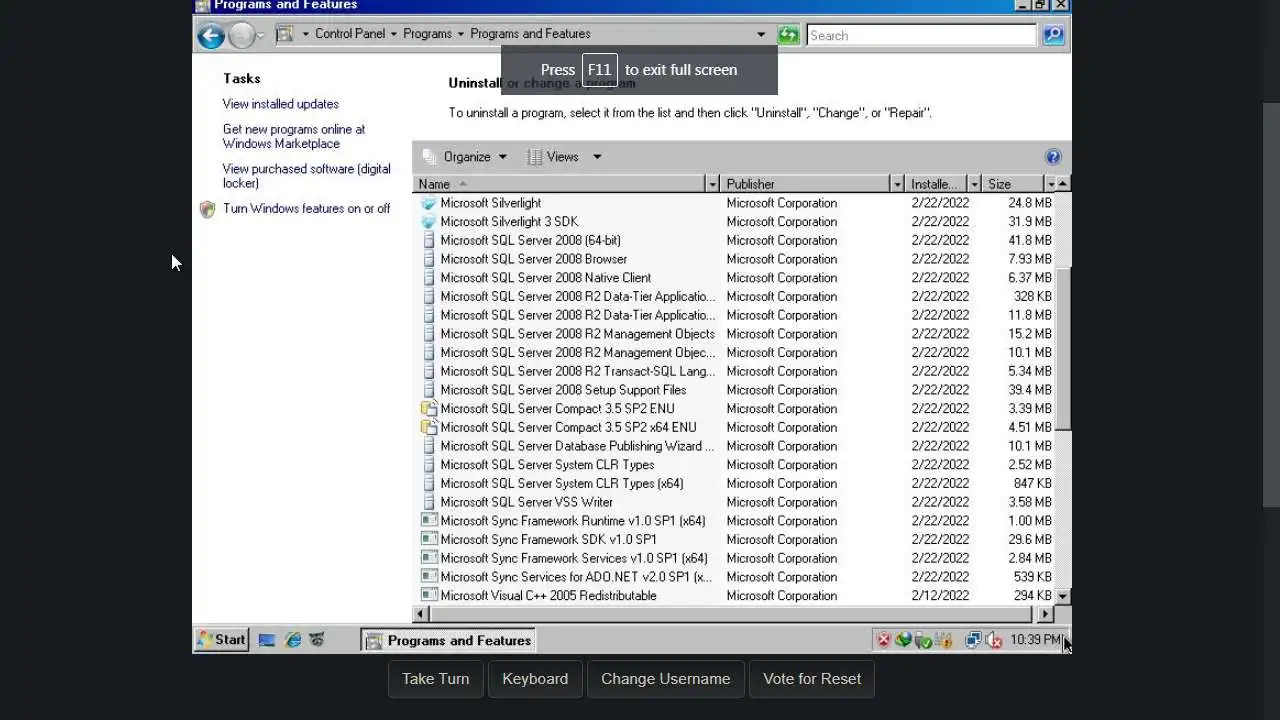Click the shield icon beside Turn Windows features
Image resolution: width=1280 pixels, height=720 pixels.
point(207,209)
